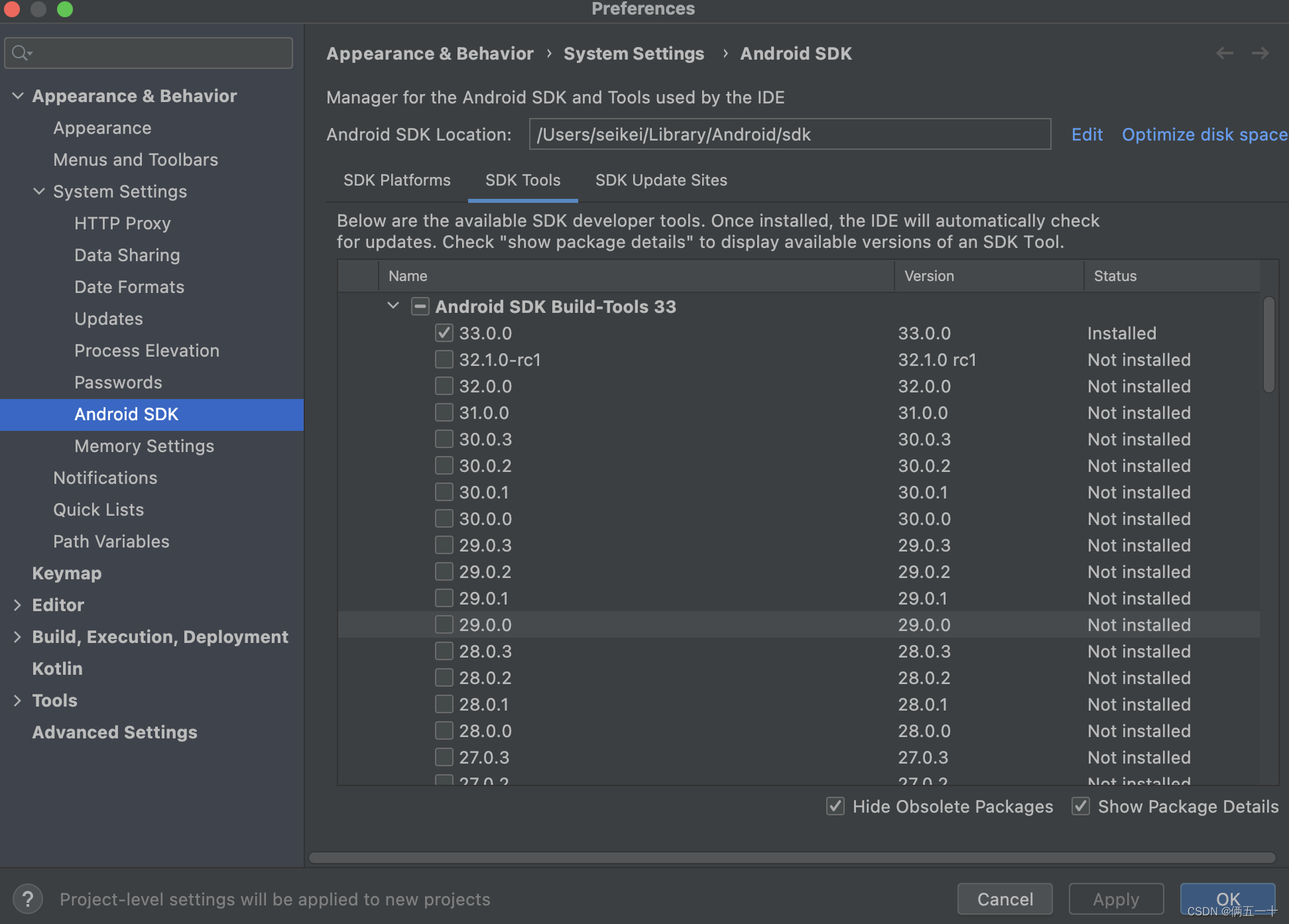
Task: Click the Edit SDK location link
Action: tap(1085, 134)
